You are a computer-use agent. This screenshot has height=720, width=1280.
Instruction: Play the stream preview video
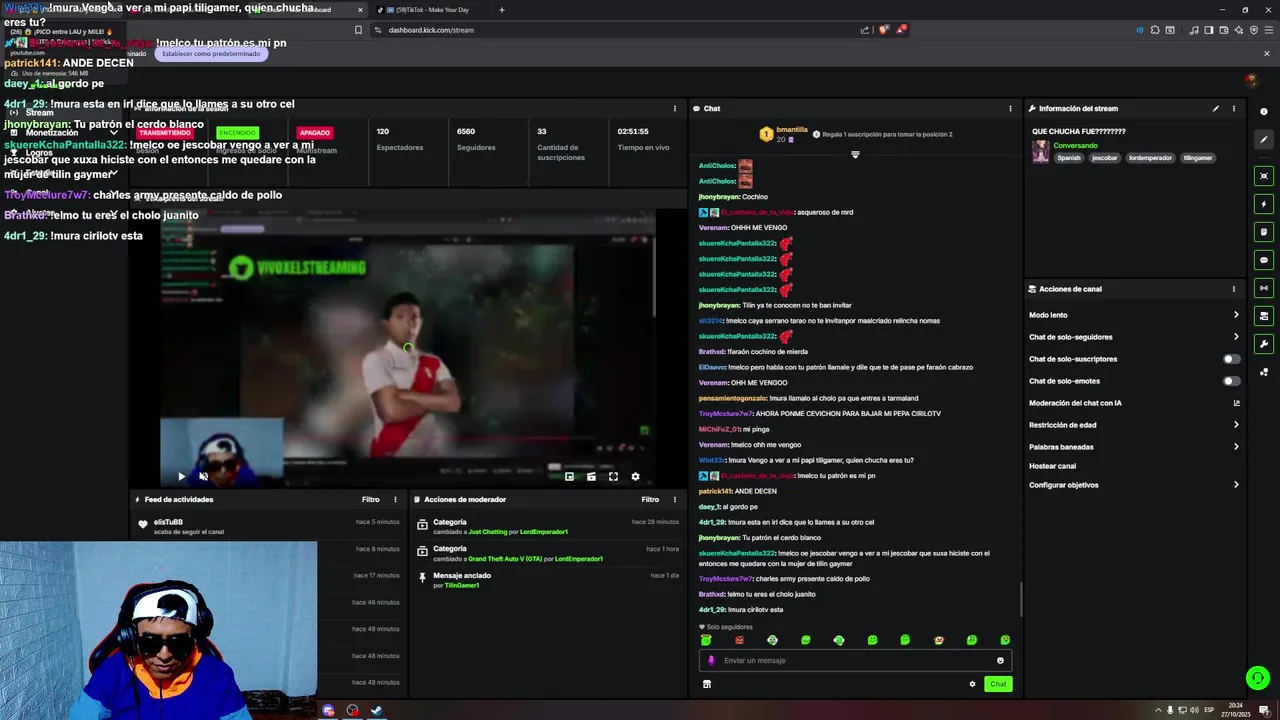coord(181,477)
